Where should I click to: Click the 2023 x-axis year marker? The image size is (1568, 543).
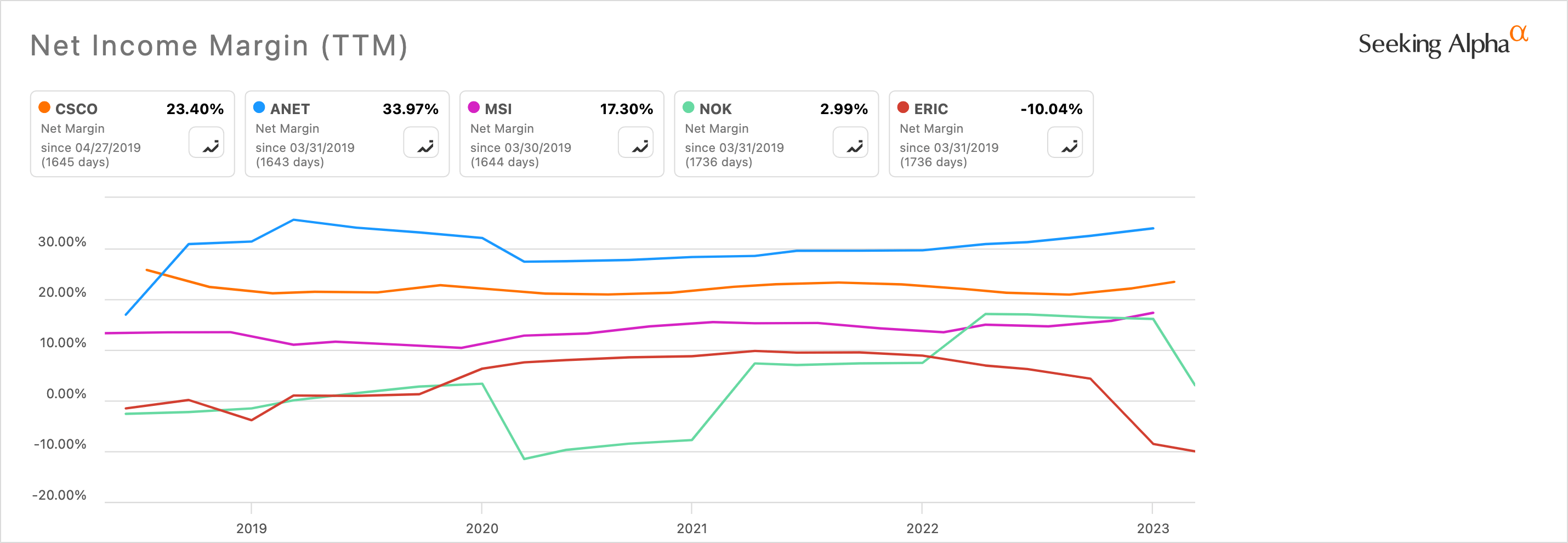click(x=1152, y=528)
